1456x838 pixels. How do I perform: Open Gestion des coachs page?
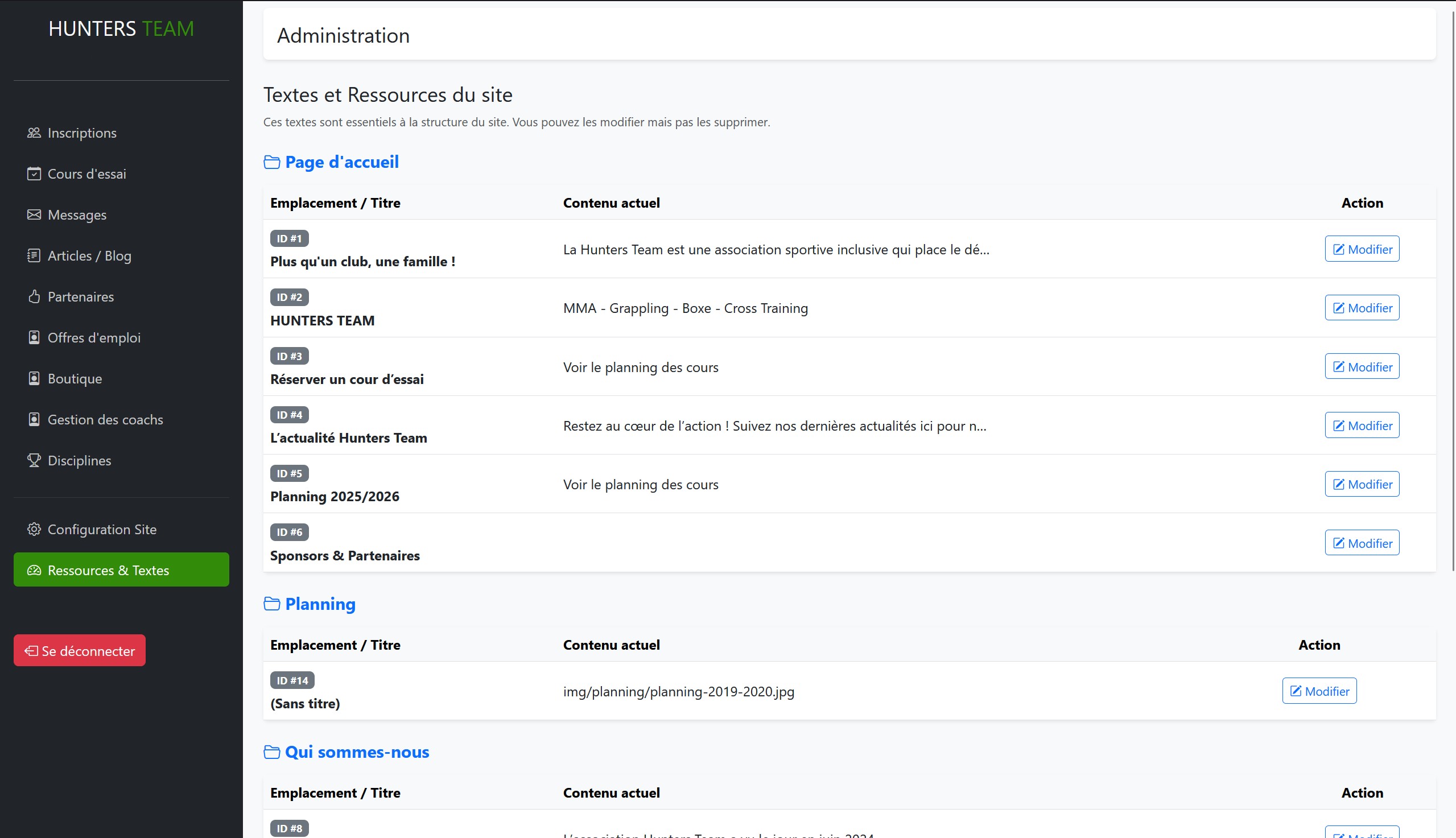[x=121, y=419]
